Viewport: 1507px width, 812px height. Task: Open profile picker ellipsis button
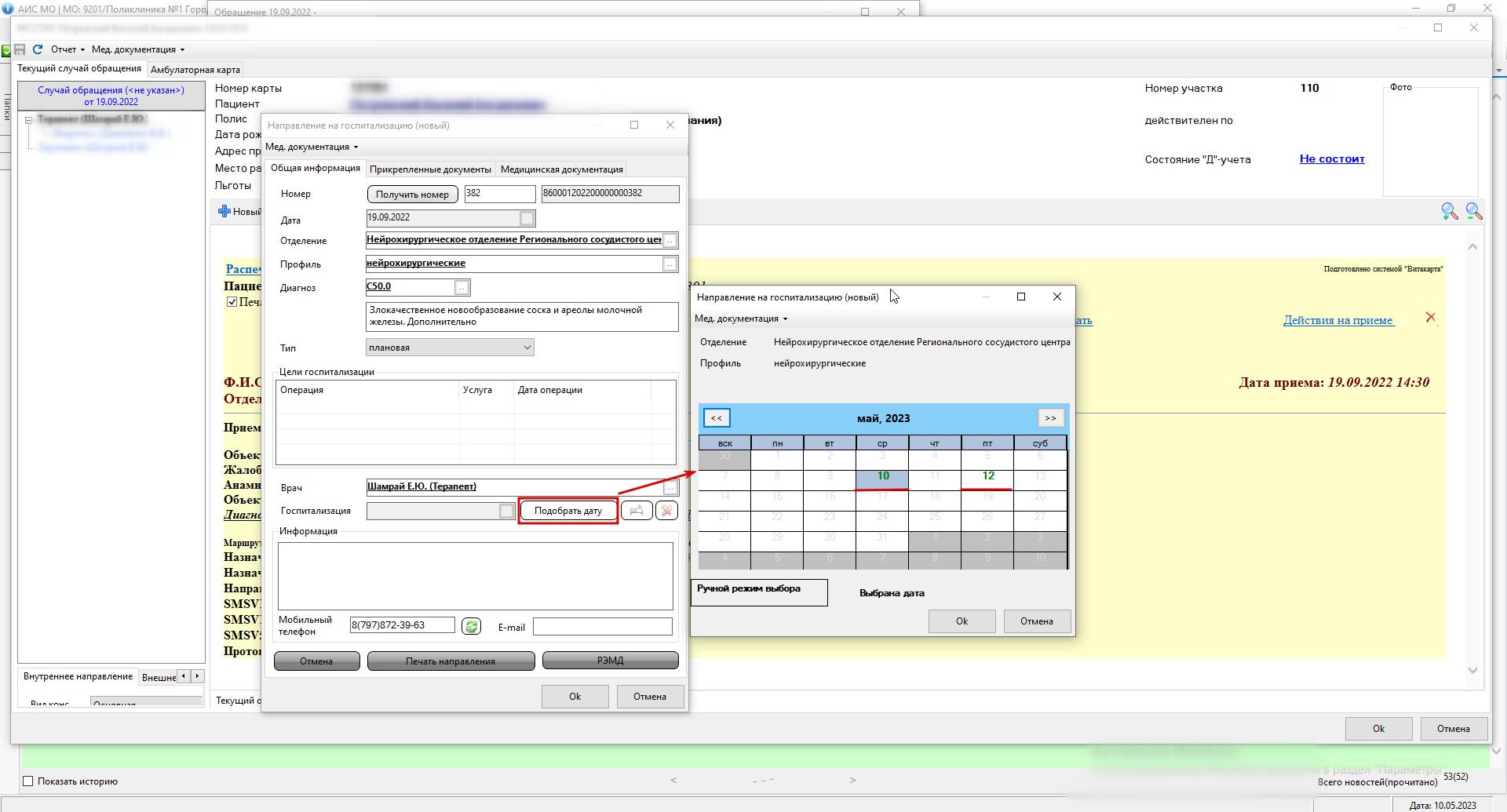pos(670,264)
